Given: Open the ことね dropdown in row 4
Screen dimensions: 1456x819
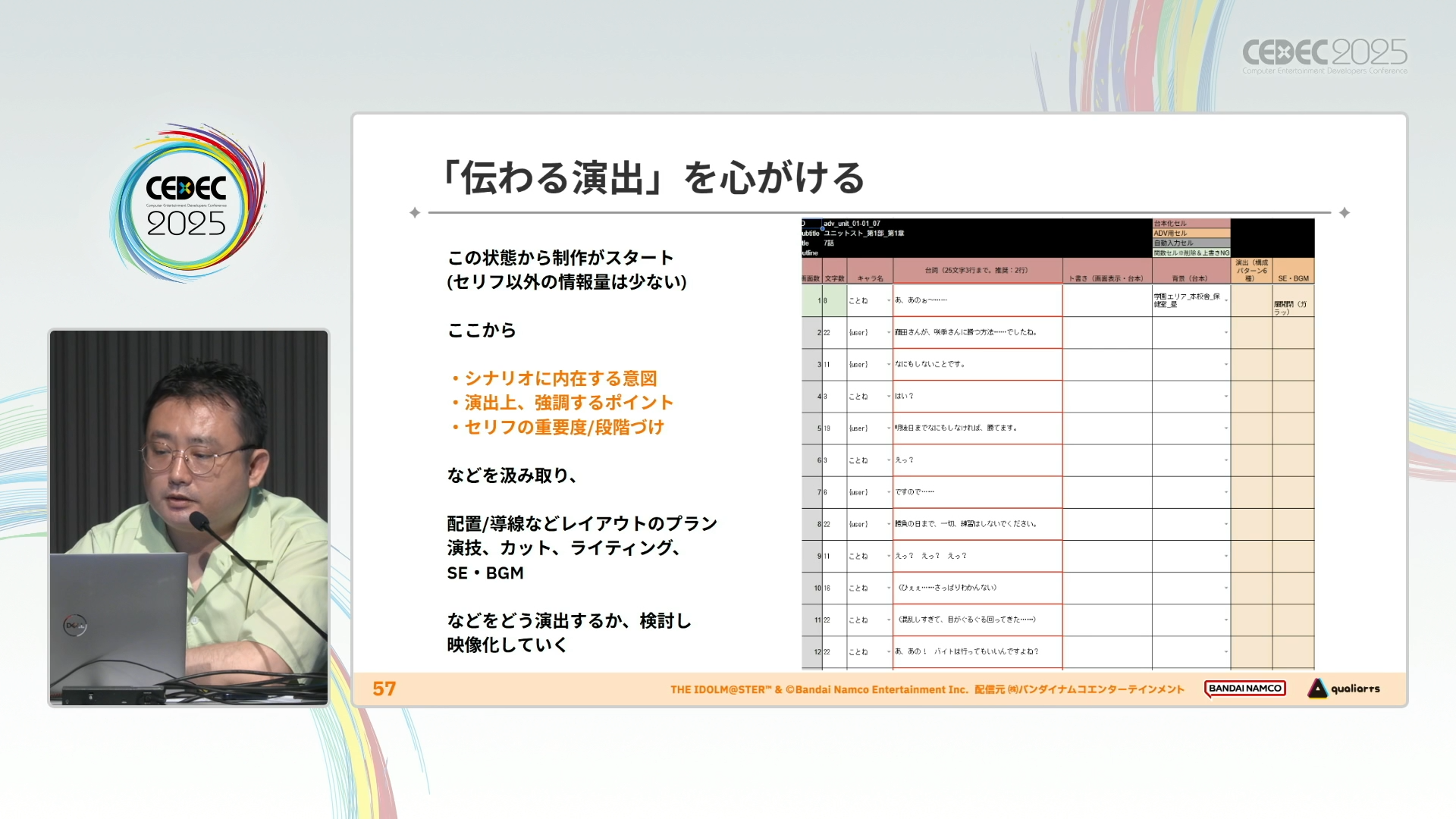Looking at the screenshot, I should [889, 397].
